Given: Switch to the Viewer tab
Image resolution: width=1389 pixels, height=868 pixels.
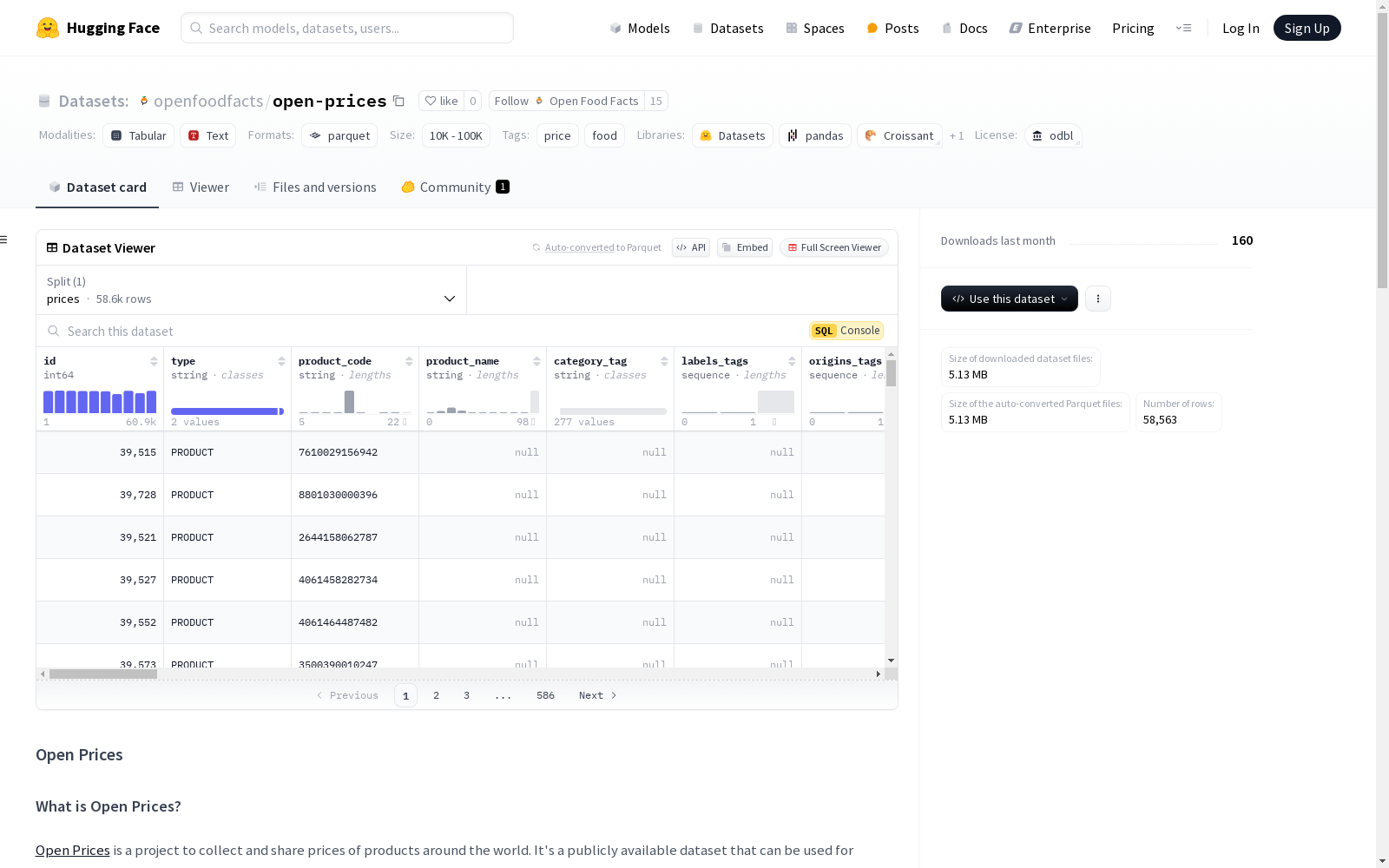Looking at the screenshot, I should pos(201,187).
